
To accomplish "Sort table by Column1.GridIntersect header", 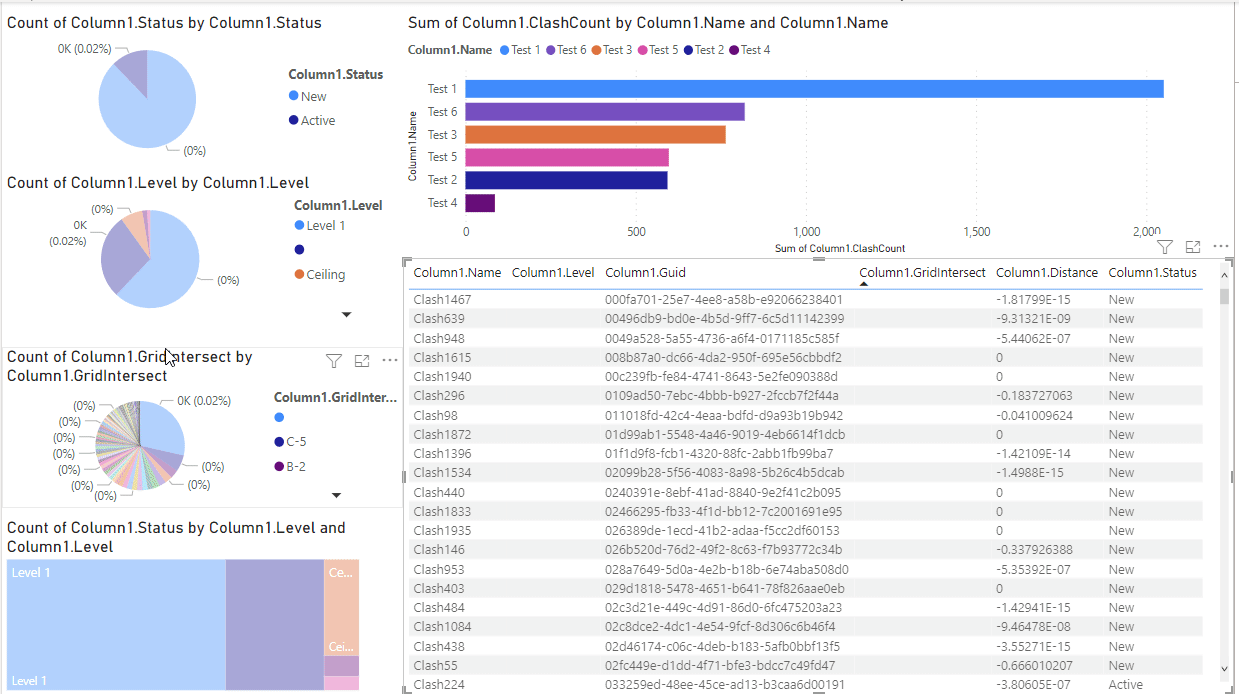I will pyautogui.click(x=922, y=272).
